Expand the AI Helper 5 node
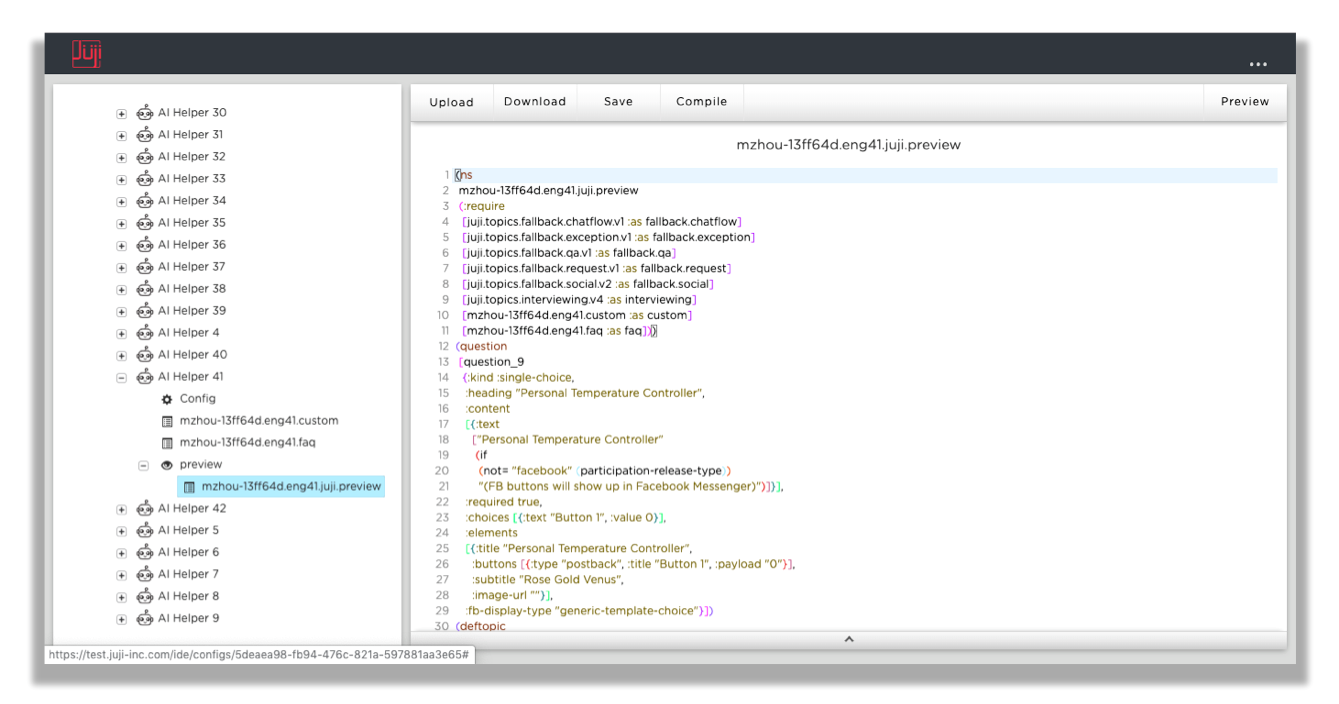This screenshot has height=704, width=1339. point(122,531)
